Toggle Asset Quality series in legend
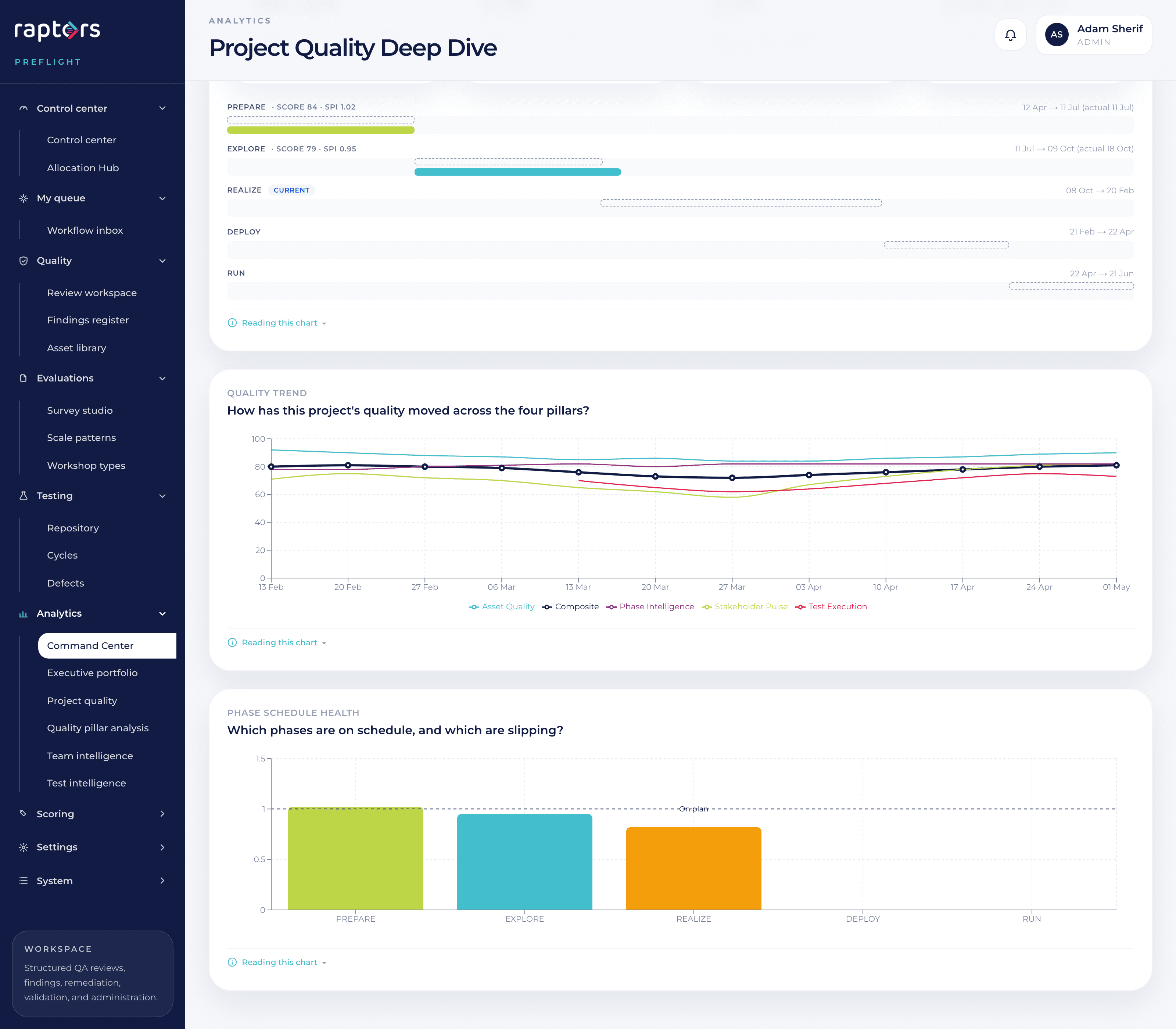This screenshot has width=1176, height=1029. click(x=502, y=607)
